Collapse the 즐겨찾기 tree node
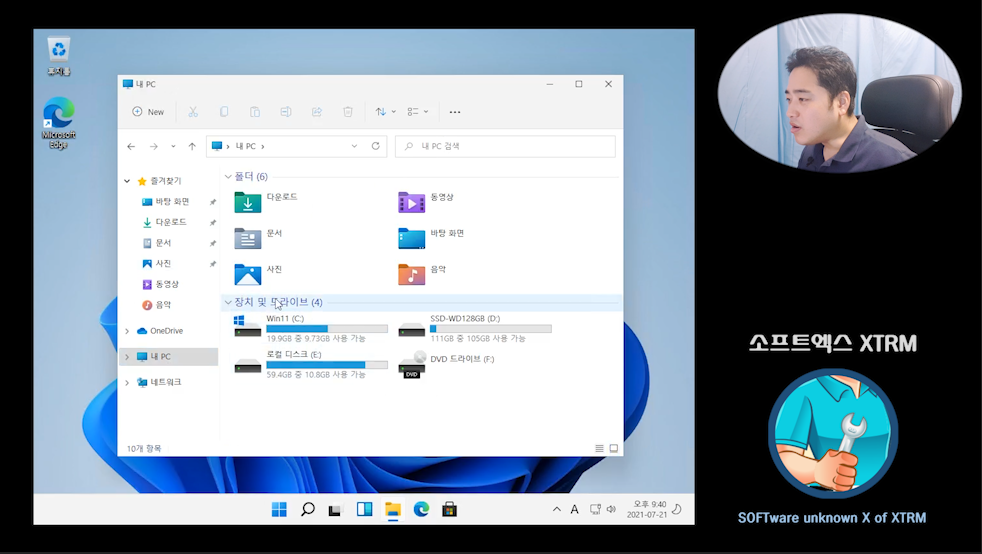982x554 pixels. (127, 181)
